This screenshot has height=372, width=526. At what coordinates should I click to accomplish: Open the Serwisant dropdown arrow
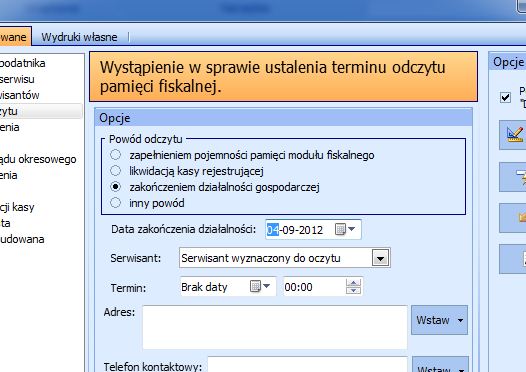[380, 258]
